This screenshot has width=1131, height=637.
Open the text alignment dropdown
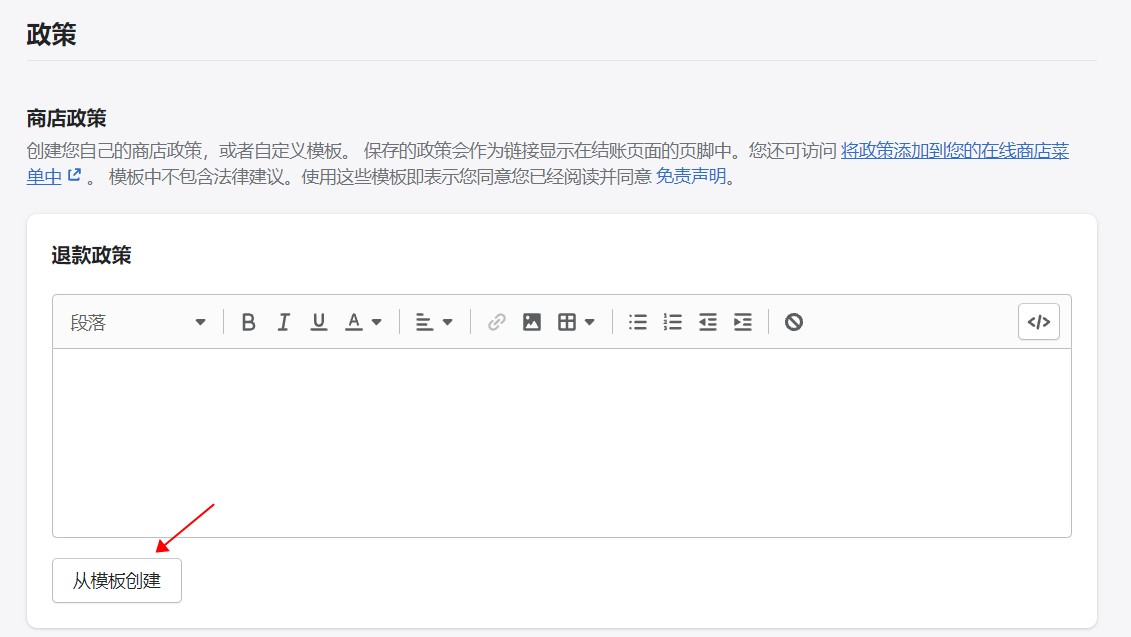coord(434,322)
